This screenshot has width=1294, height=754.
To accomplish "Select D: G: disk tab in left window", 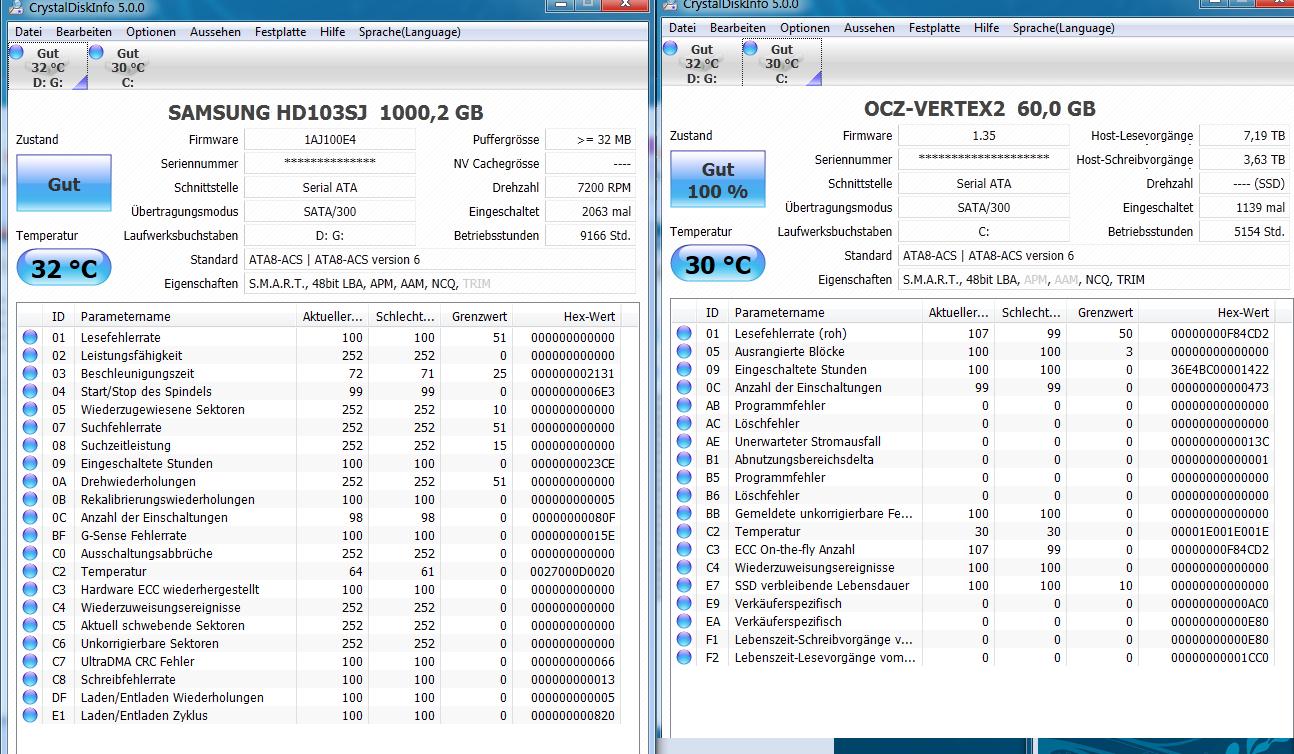I will (48, 67).
